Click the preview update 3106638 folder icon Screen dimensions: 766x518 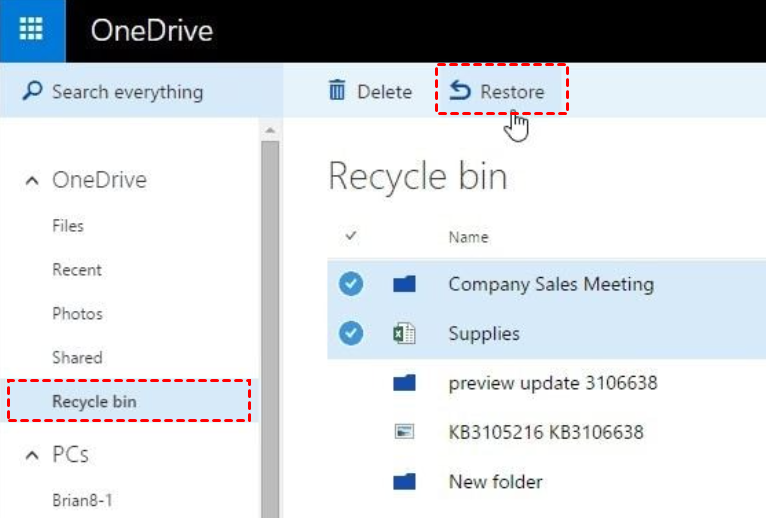[404, 383]
